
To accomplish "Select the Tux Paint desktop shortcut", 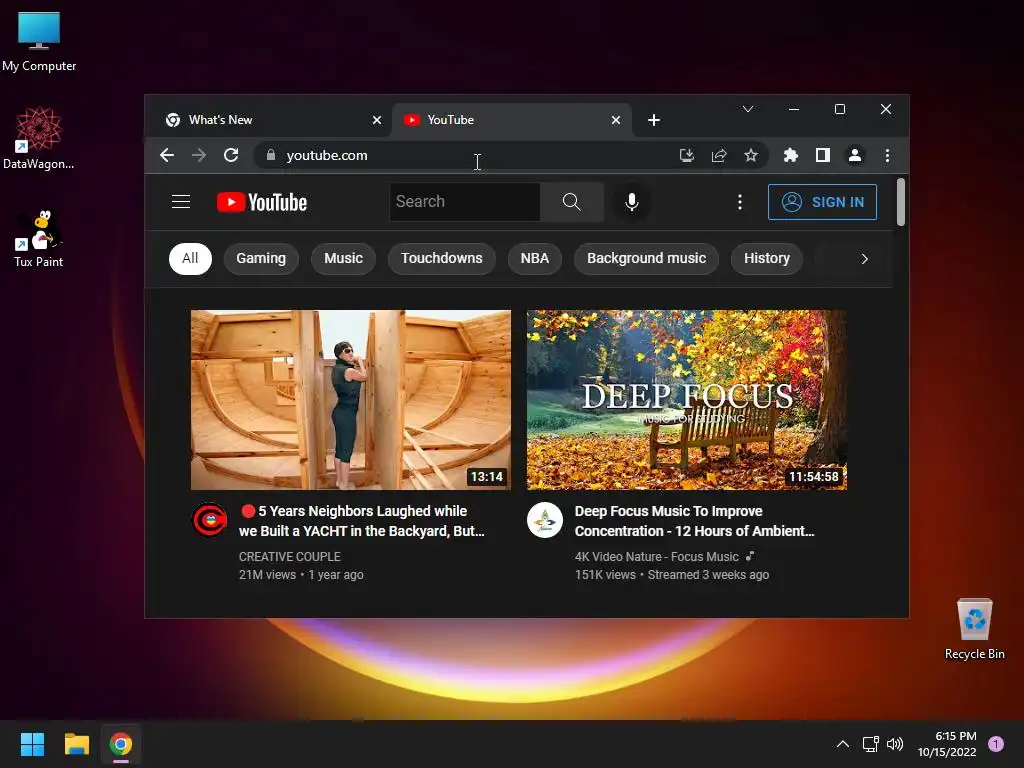I will pos(39,239).
